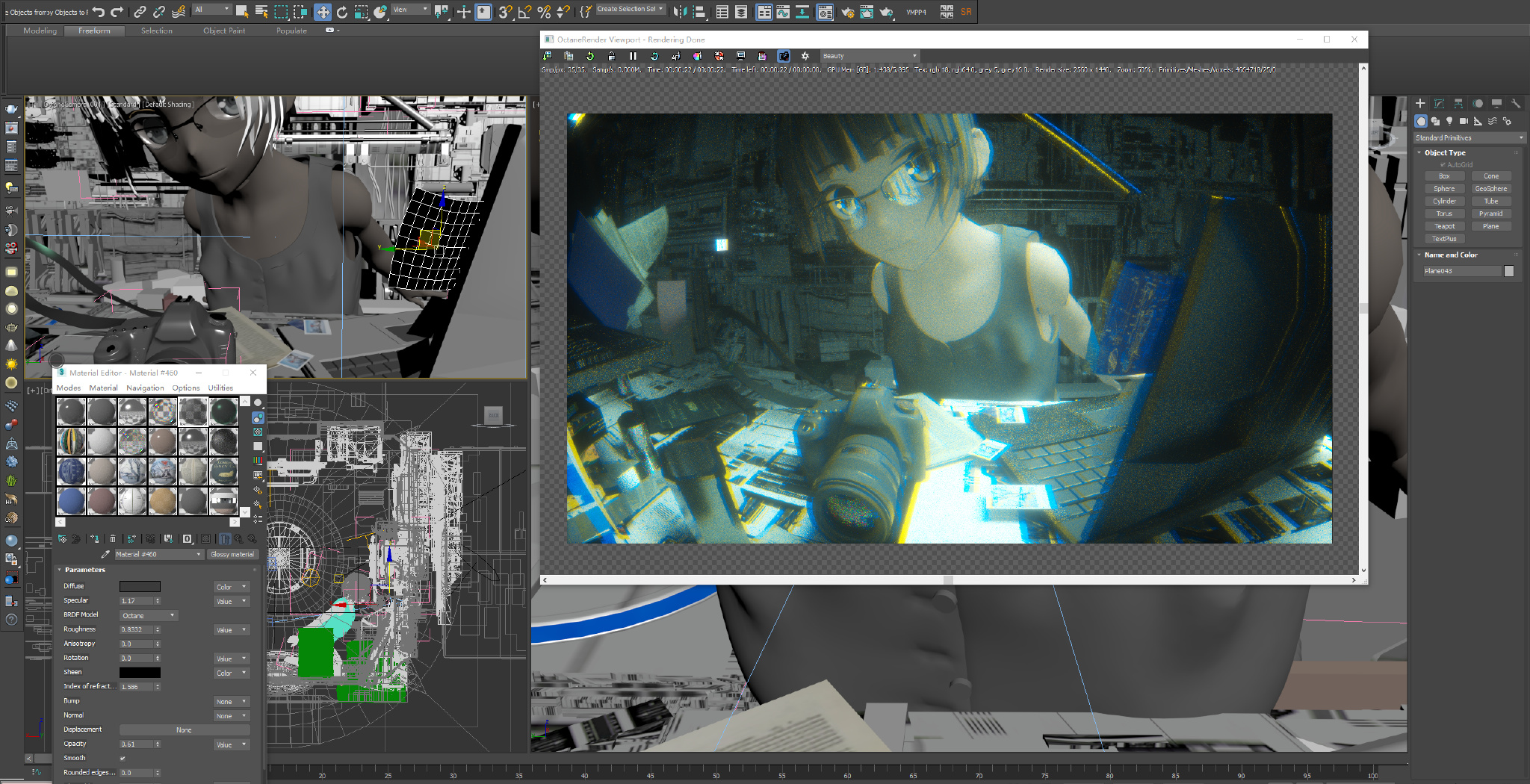Open the Create Selection Set dropdown

[x=630, y=9]
